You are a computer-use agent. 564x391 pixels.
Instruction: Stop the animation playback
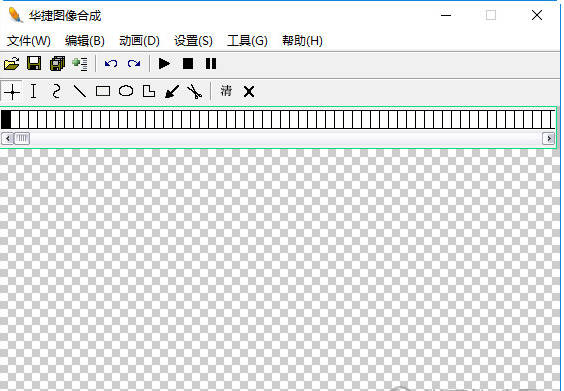coord(188,64)
